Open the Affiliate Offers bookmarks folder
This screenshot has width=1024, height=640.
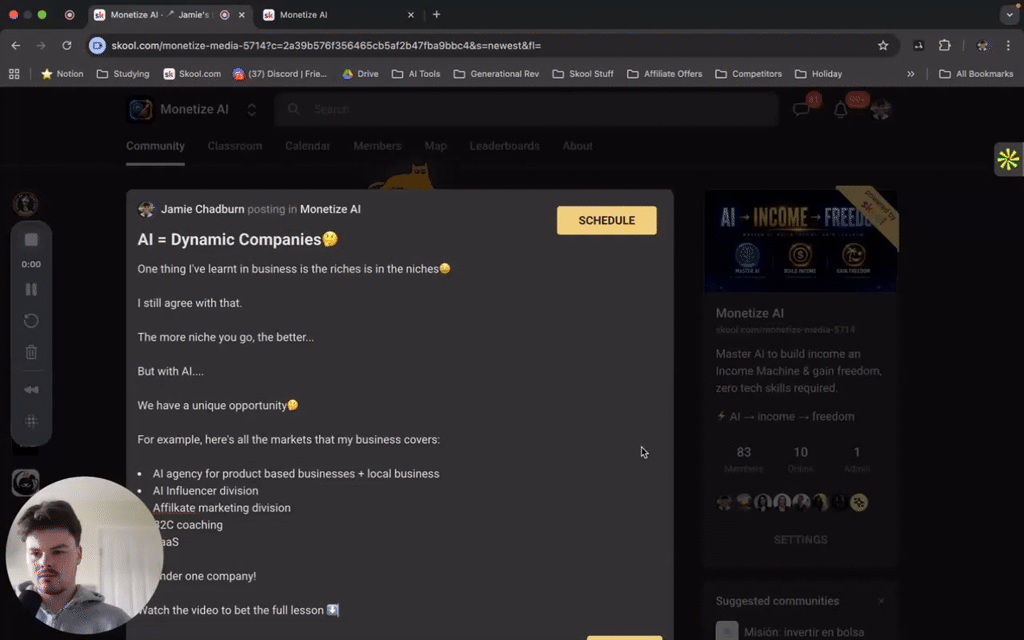[664, 74]
